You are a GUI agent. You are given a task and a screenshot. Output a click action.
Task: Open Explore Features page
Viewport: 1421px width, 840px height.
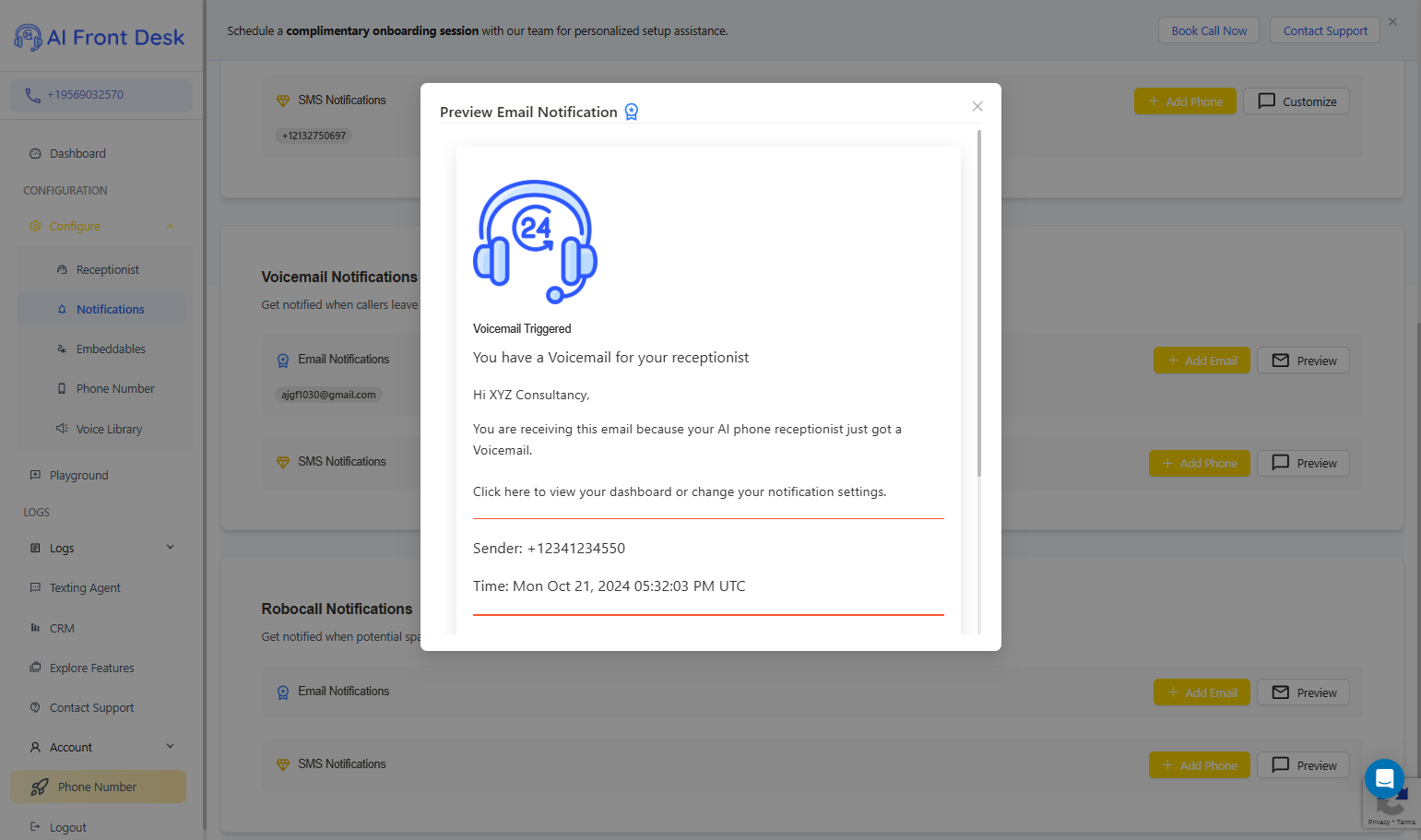coord(91,668)
